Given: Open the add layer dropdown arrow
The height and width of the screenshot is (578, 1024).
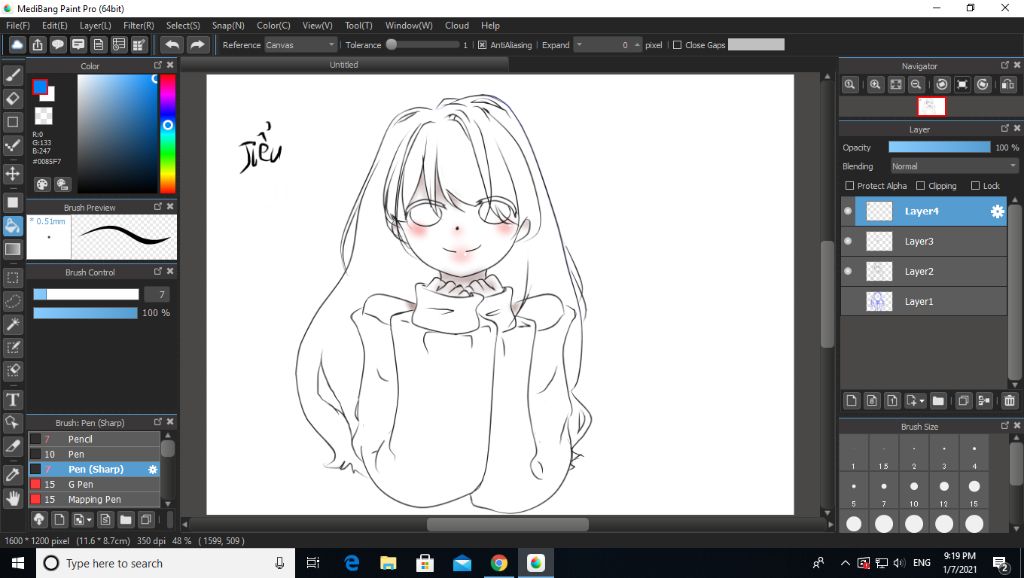Looking at the screenshot, I should pyautogui.click(x=921, y=401).
